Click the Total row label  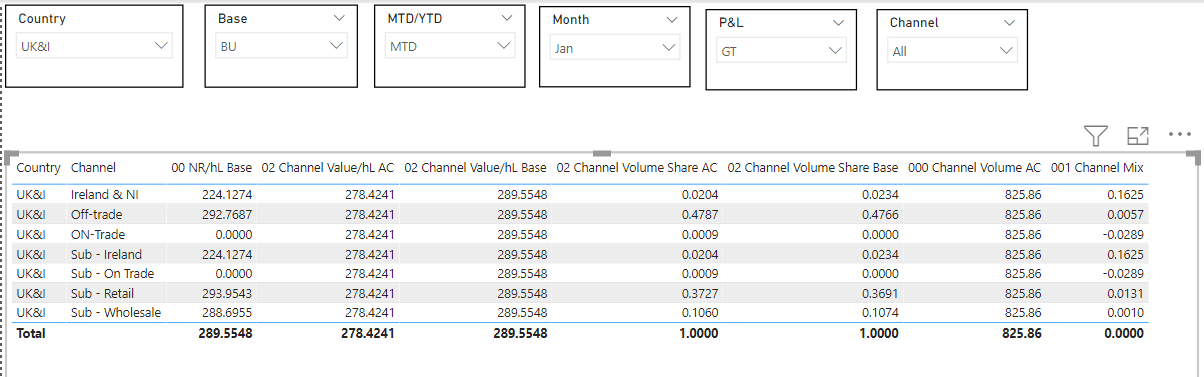pyautogui.click(x=31, y=333)
